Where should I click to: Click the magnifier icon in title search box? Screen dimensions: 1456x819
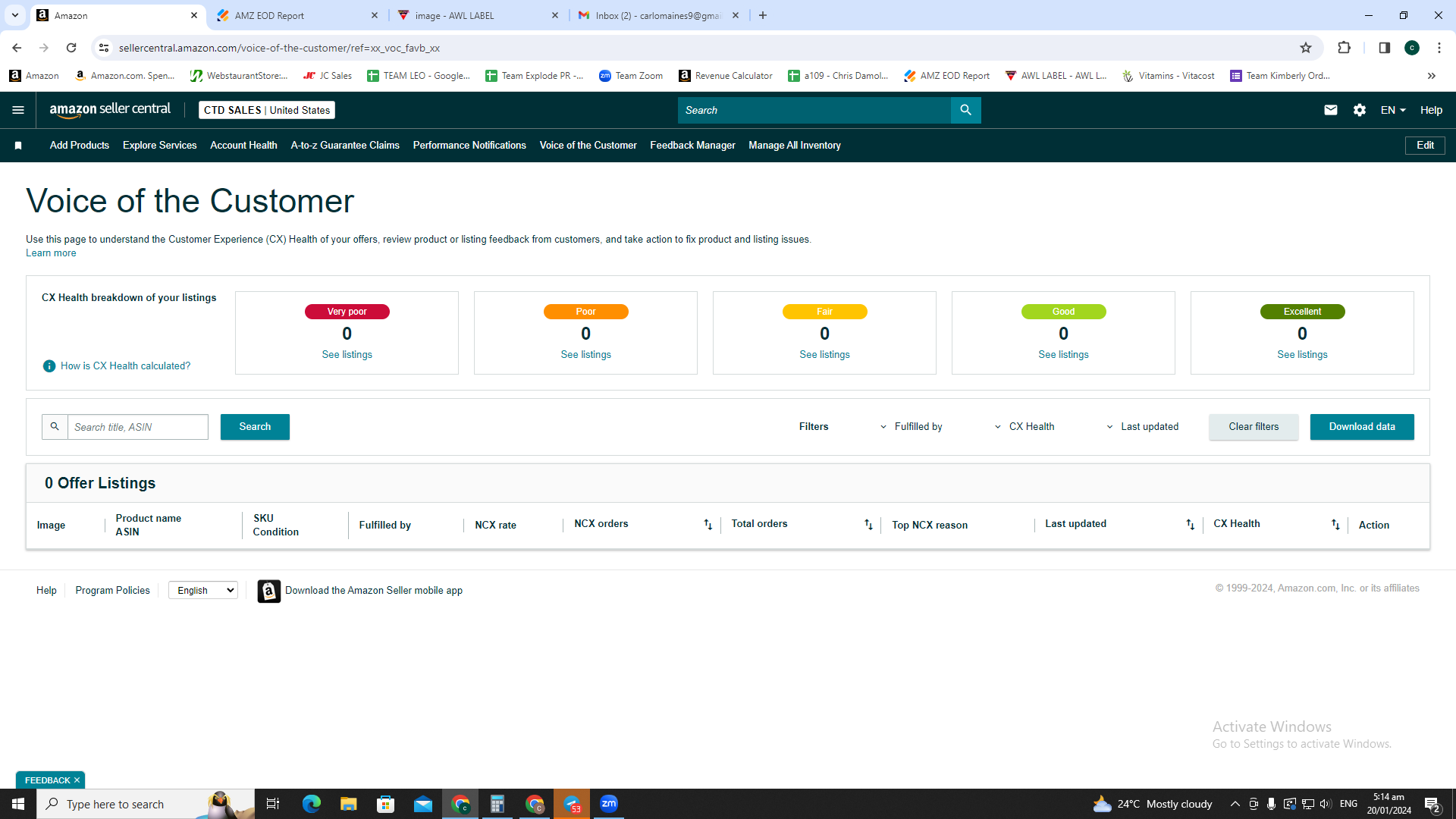[x=55, y=427]
